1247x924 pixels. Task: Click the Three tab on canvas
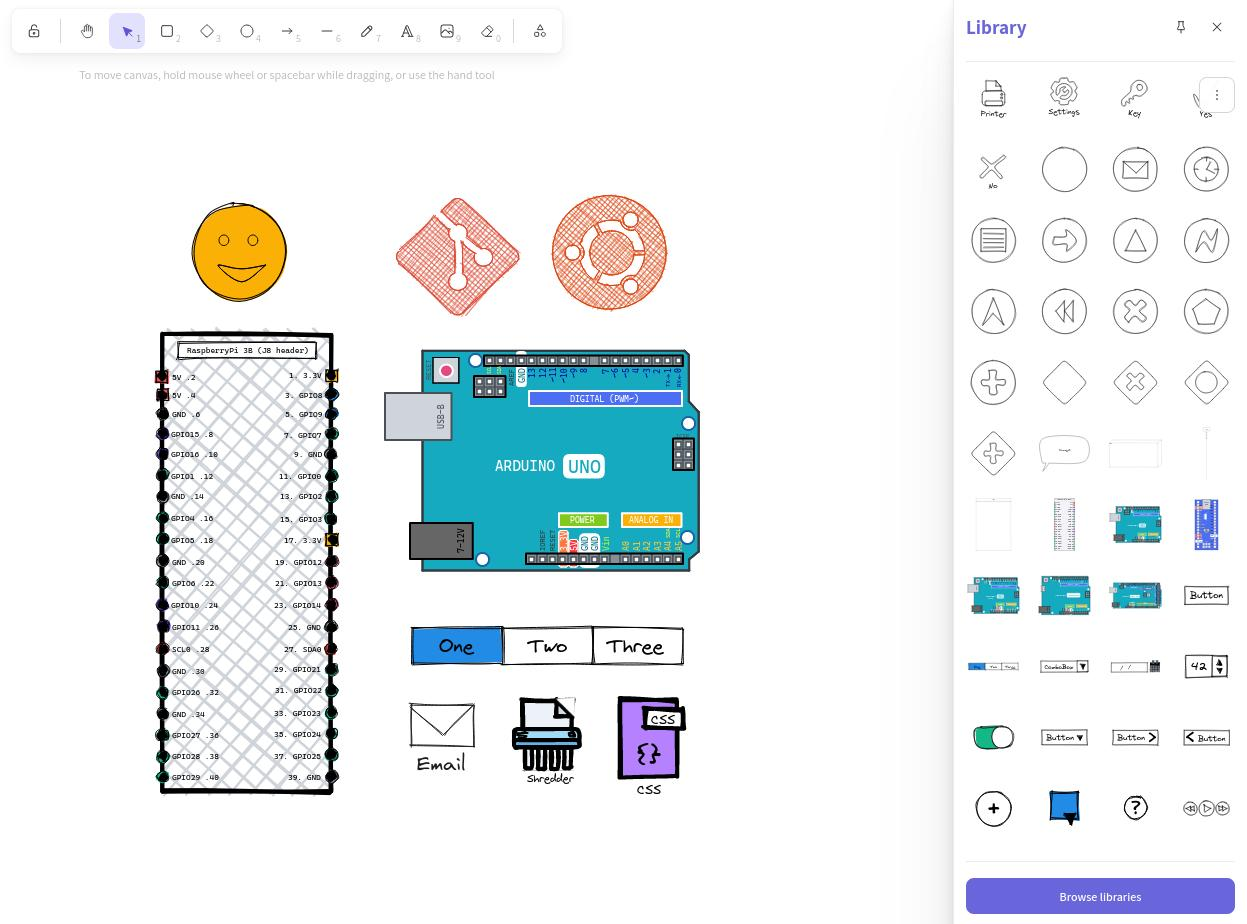638,646
